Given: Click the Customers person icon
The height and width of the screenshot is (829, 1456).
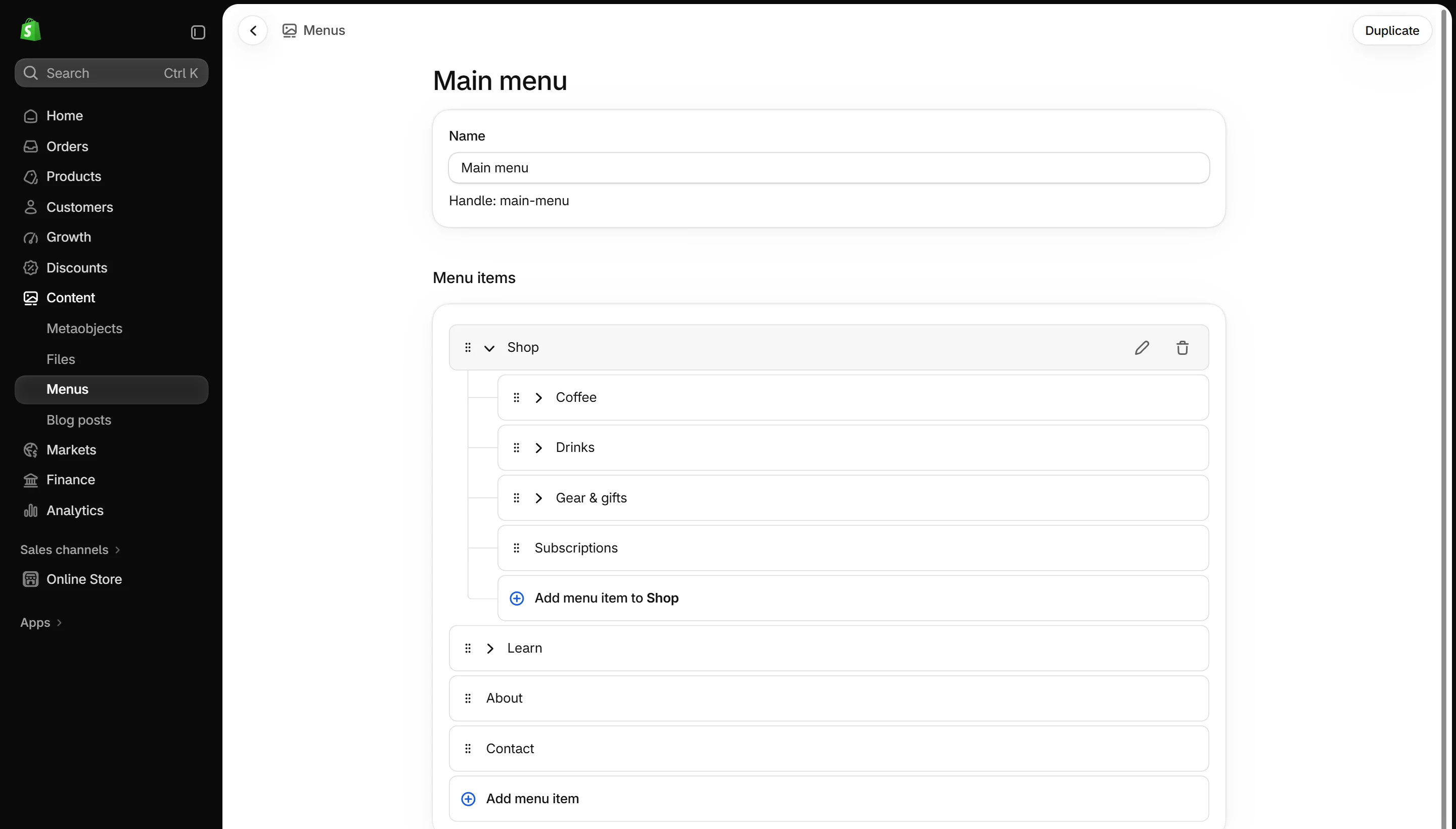Looking at the screenshot, I should 31,207.
